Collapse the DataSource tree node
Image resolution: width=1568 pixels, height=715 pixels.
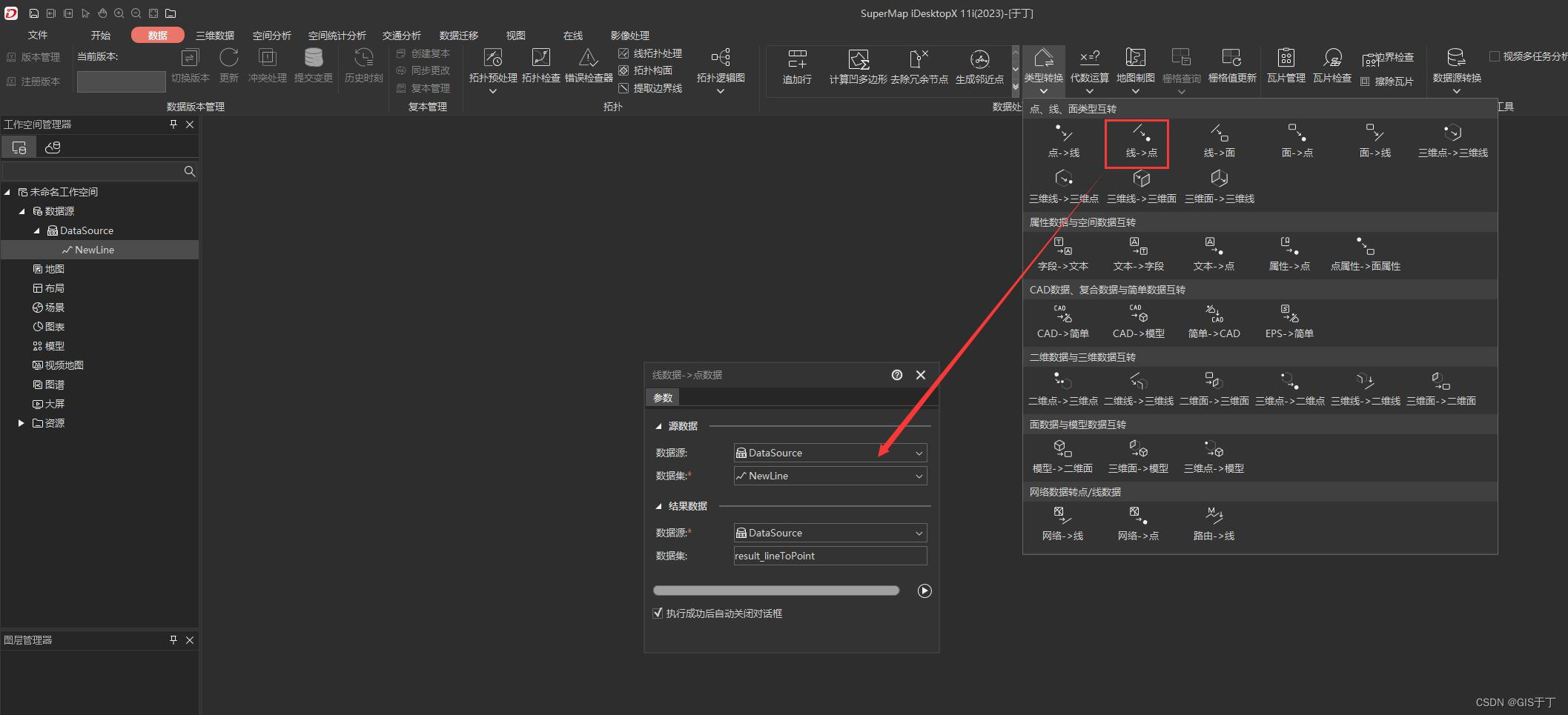click(x=36, y=230)
